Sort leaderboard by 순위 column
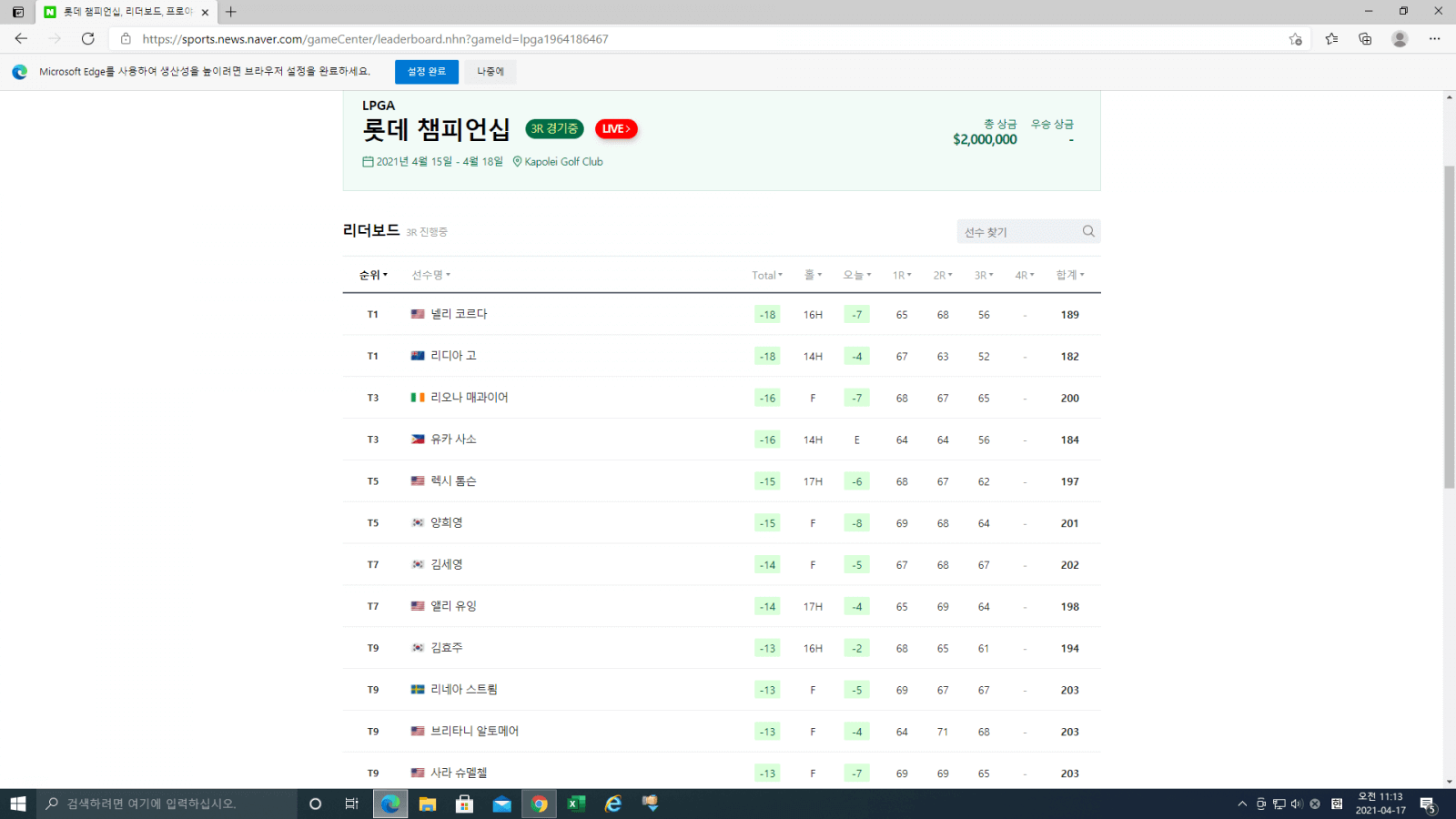 pos(373,275)
